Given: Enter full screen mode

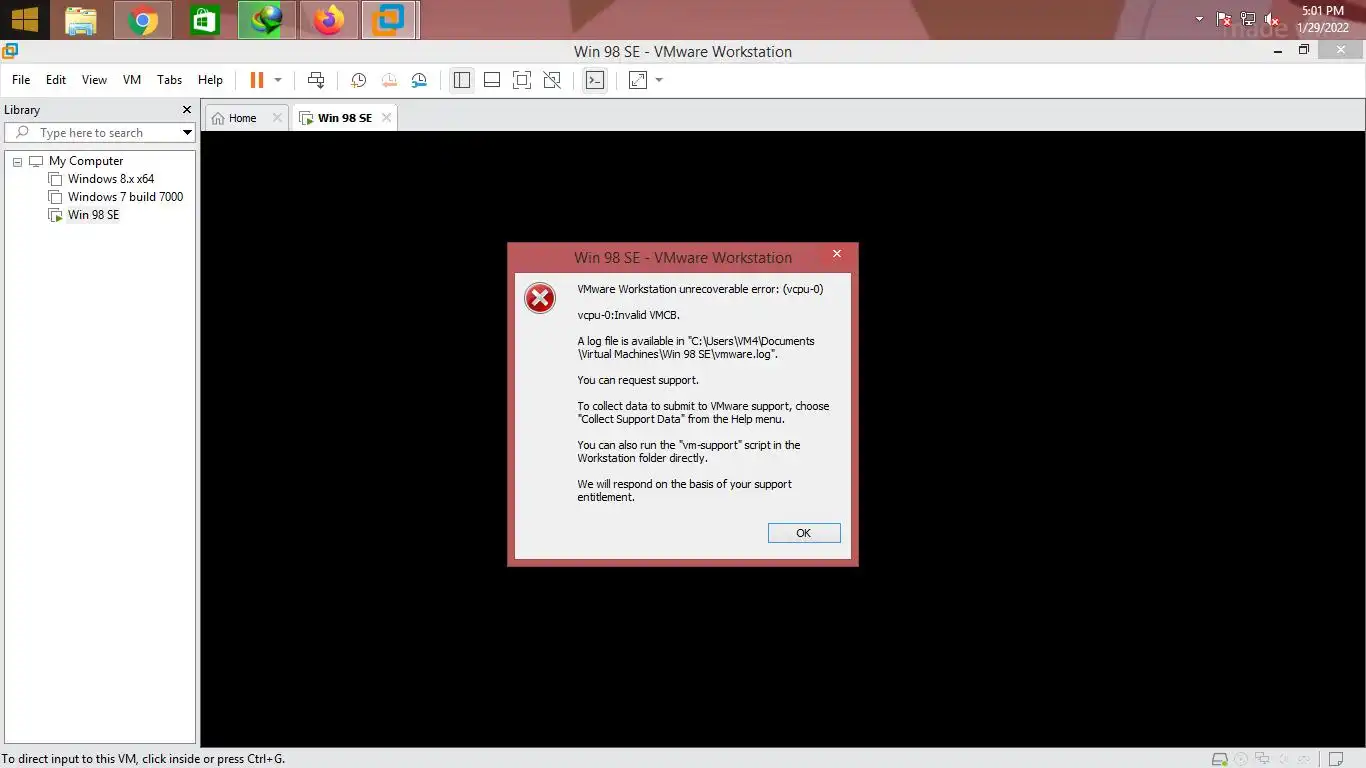Looking at the screenshot, I should pos(522,80).
